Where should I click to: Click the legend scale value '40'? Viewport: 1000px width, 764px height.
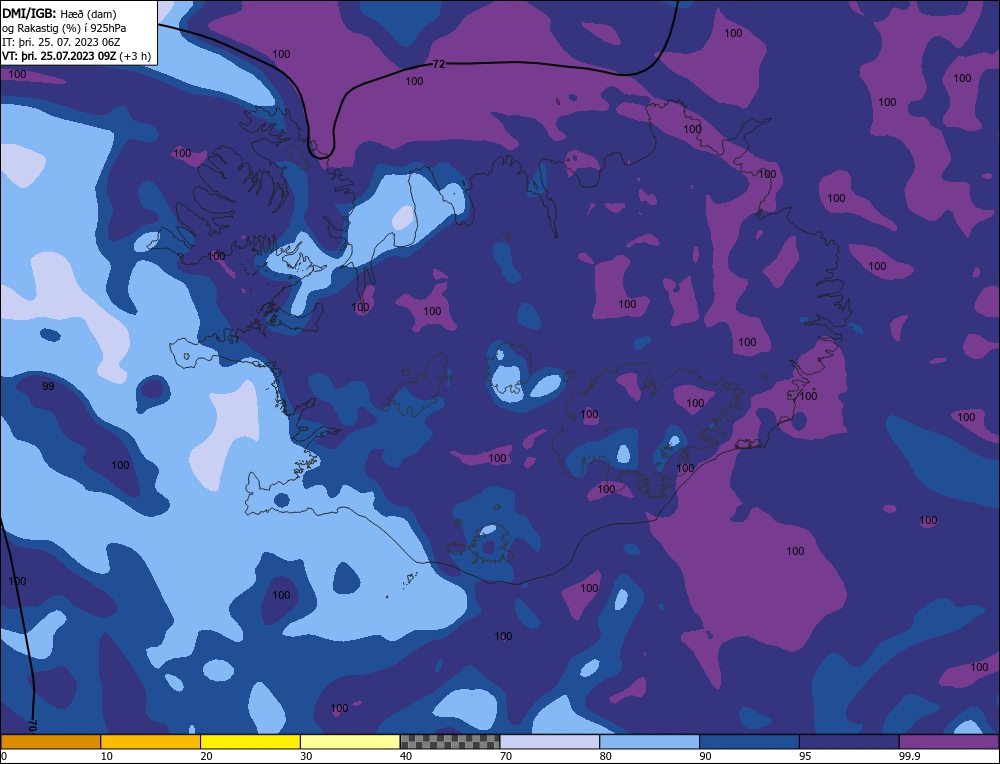406,756
